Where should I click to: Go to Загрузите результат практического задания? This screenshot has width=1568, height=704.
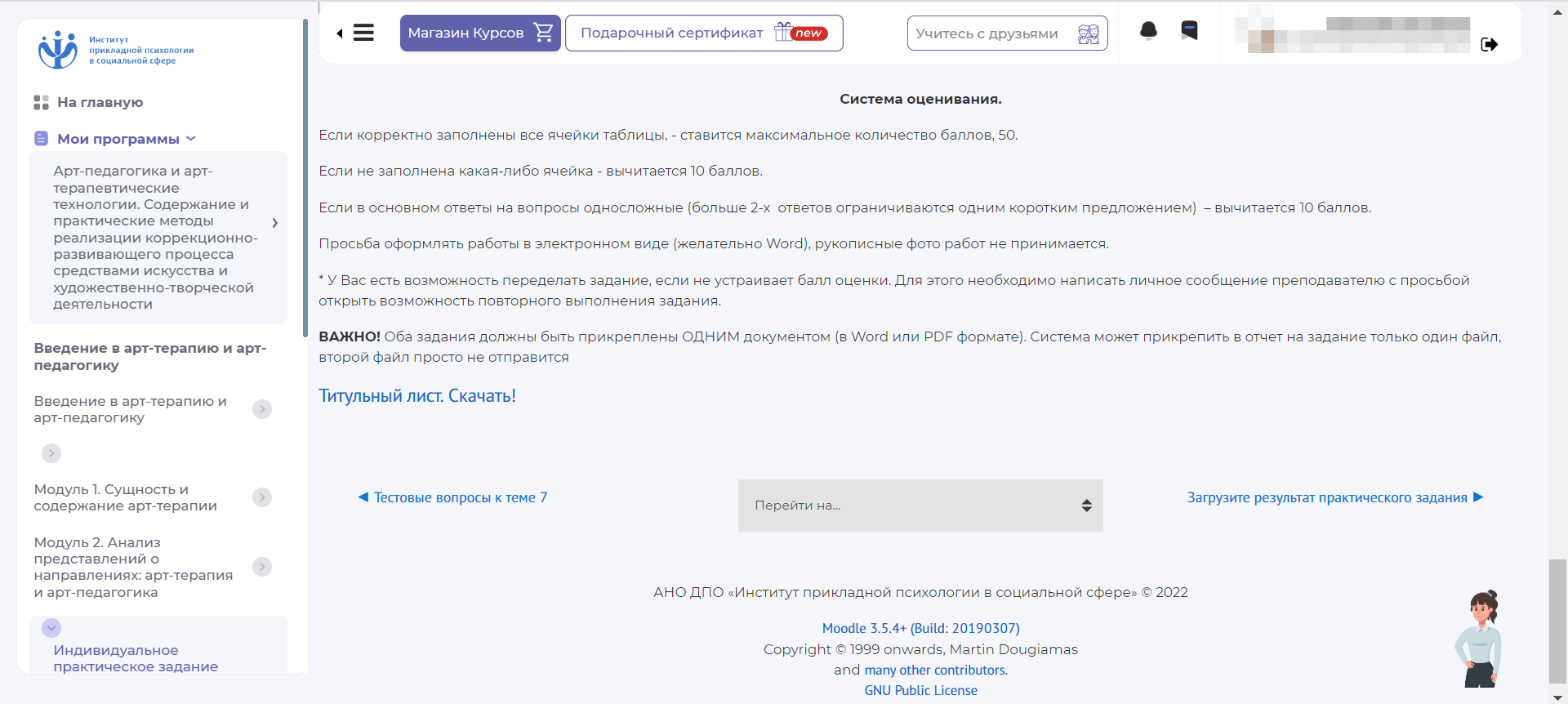(x=1335, y=497)
